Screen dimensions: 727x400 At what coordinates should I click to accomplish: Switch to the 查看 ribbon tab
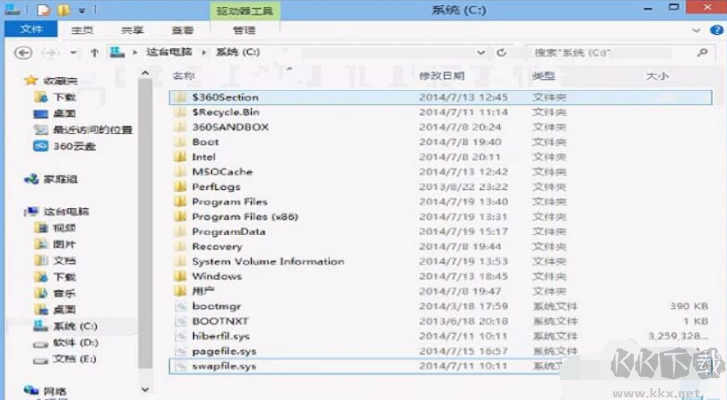[182, 30]
